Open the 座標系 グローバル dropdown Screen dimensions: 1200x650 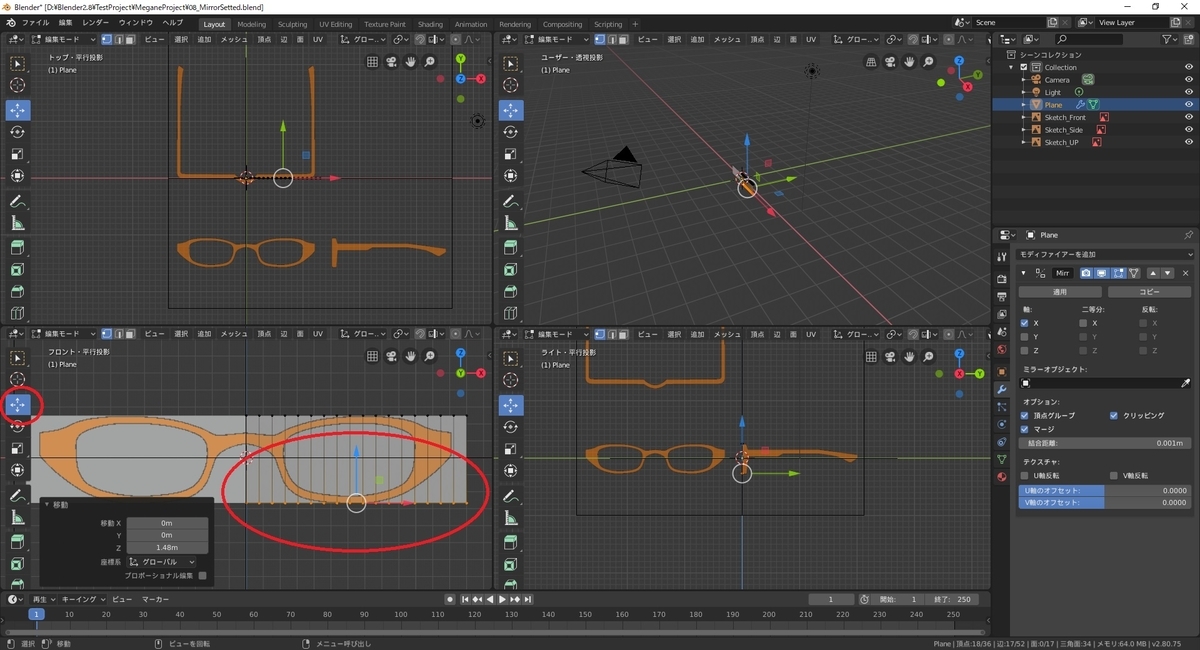coord(162,562)
